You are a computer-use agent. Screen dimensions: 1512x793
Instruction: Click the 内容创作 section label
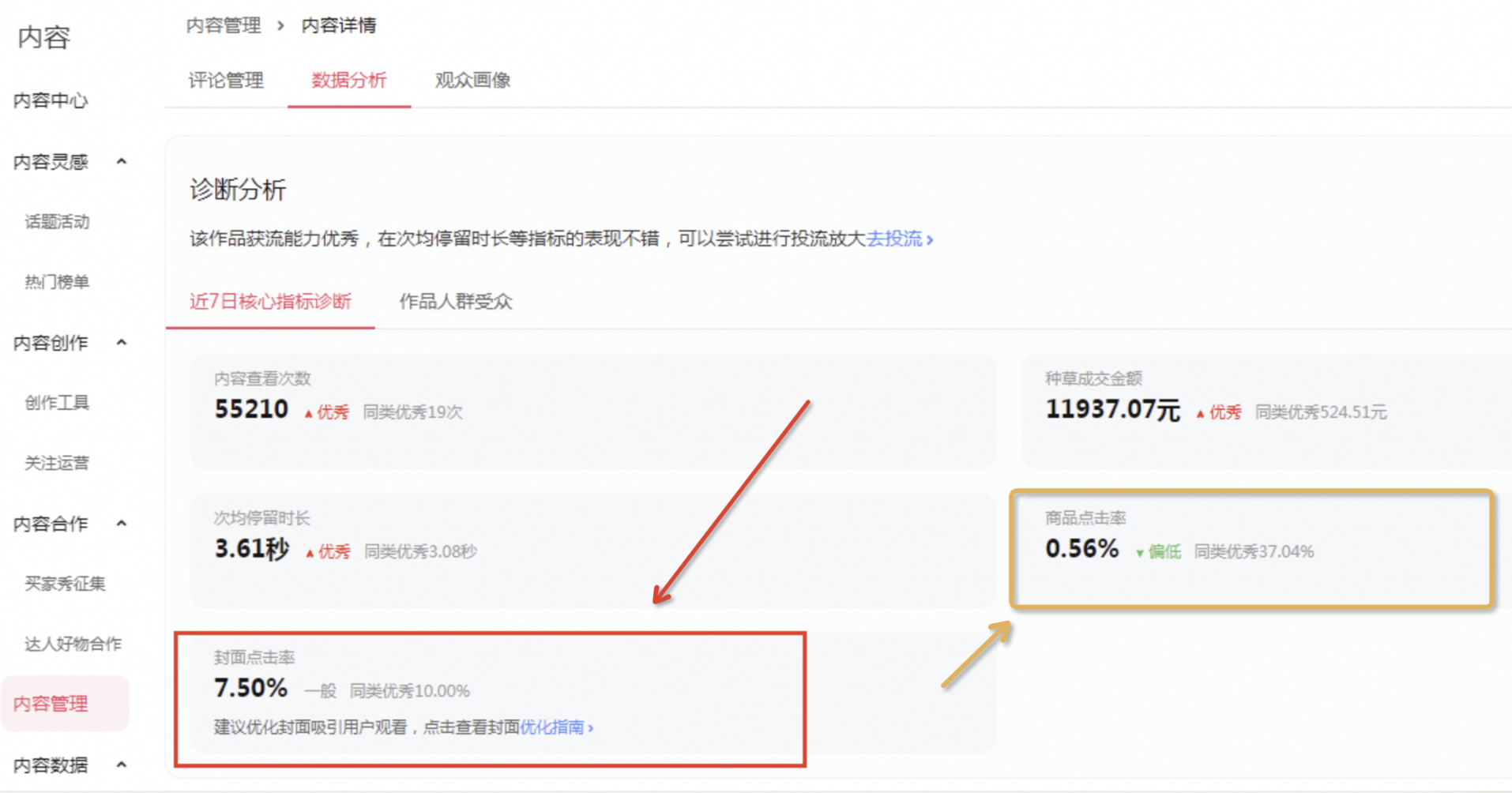coord(51,343)
